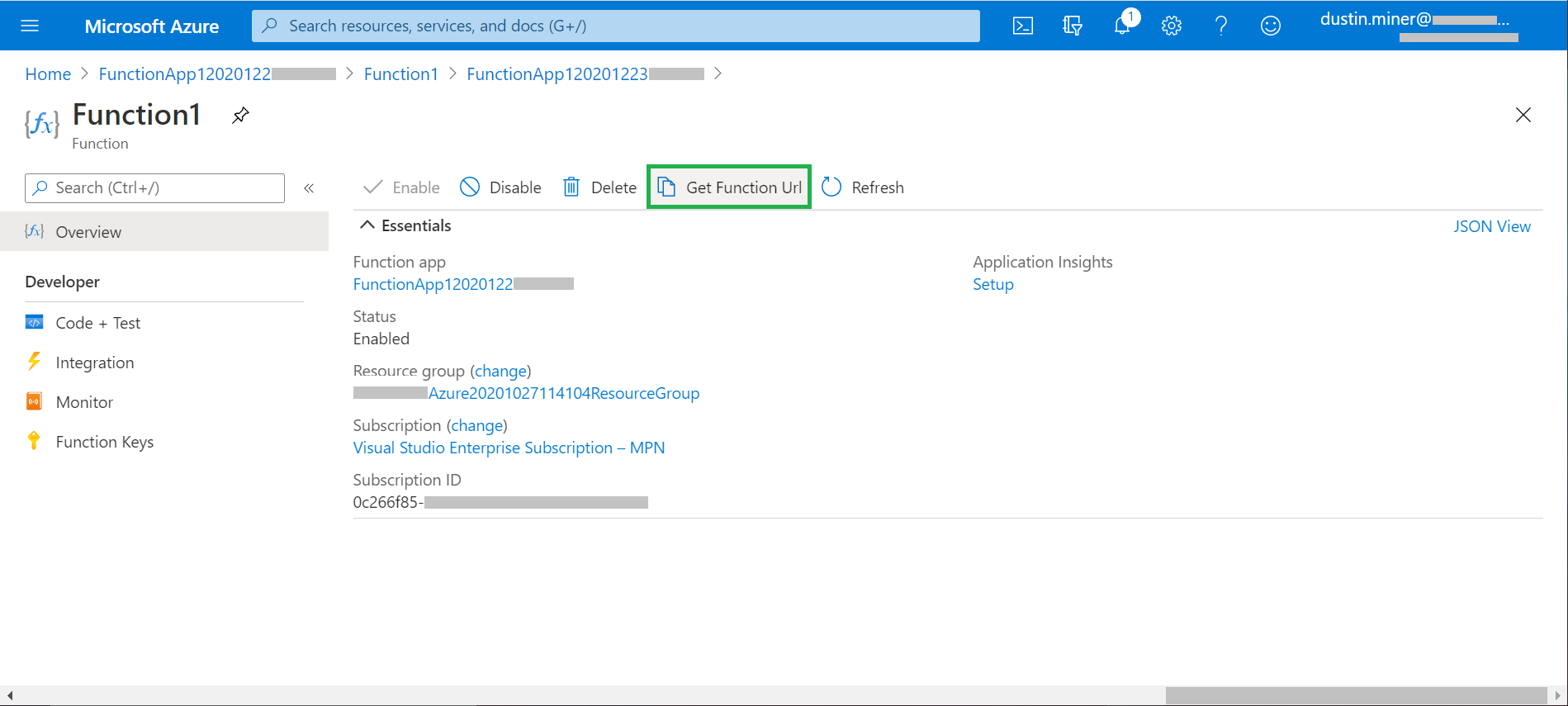This screenshot has height=706, width=1568.
Task: Open Visual Studio Enterprise Subscription – MPN
Action: tap(509, 448)
